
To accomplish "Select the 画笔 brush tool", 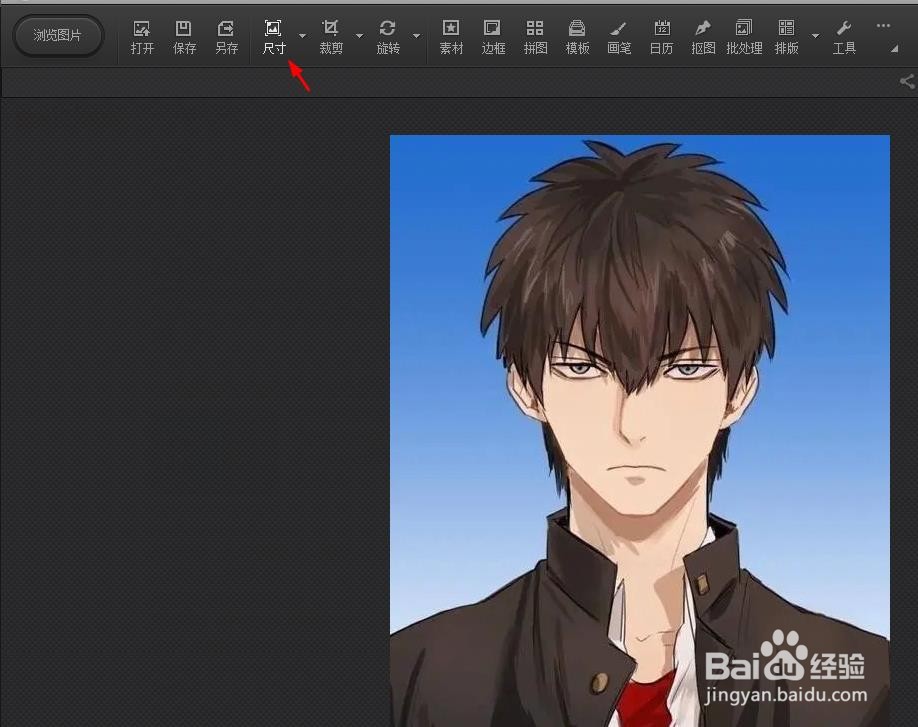I will pyautogui.click(x=619, y=37).
